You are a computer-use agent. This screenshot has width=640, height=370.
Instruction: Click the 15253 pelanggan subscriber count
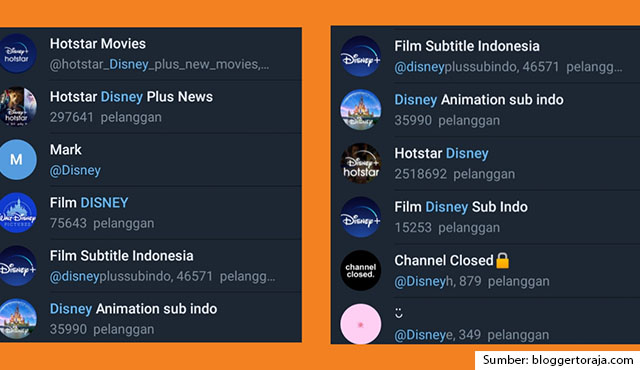(x=447, y=228)
